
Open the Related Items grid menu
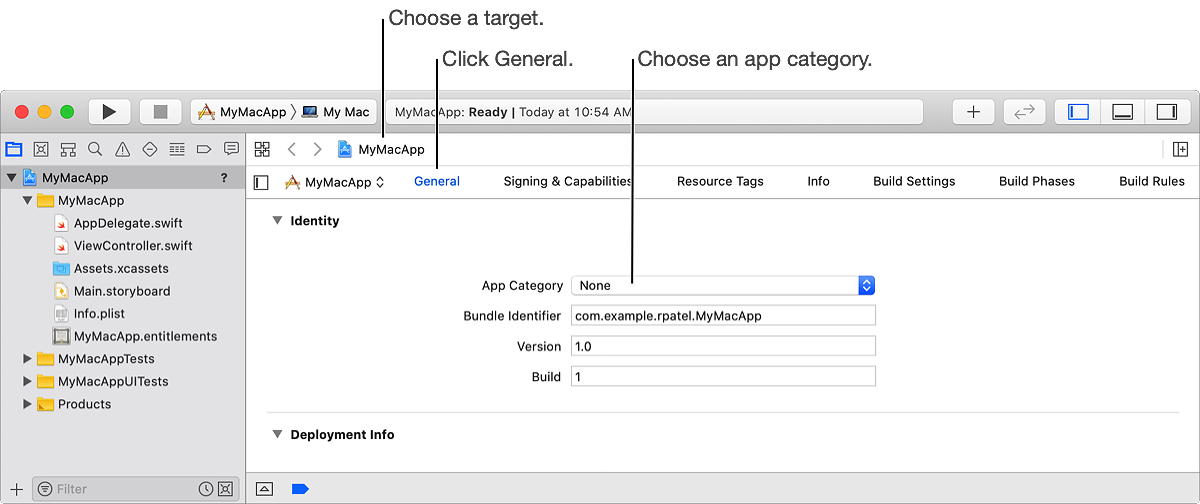(x=262, y=149)
